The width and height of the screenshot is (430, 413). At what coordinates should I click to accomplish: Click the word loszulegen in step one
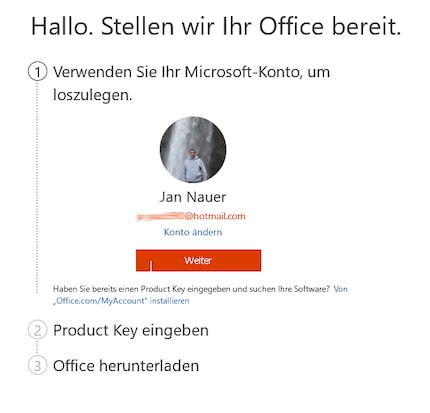[x=93, y=95]
